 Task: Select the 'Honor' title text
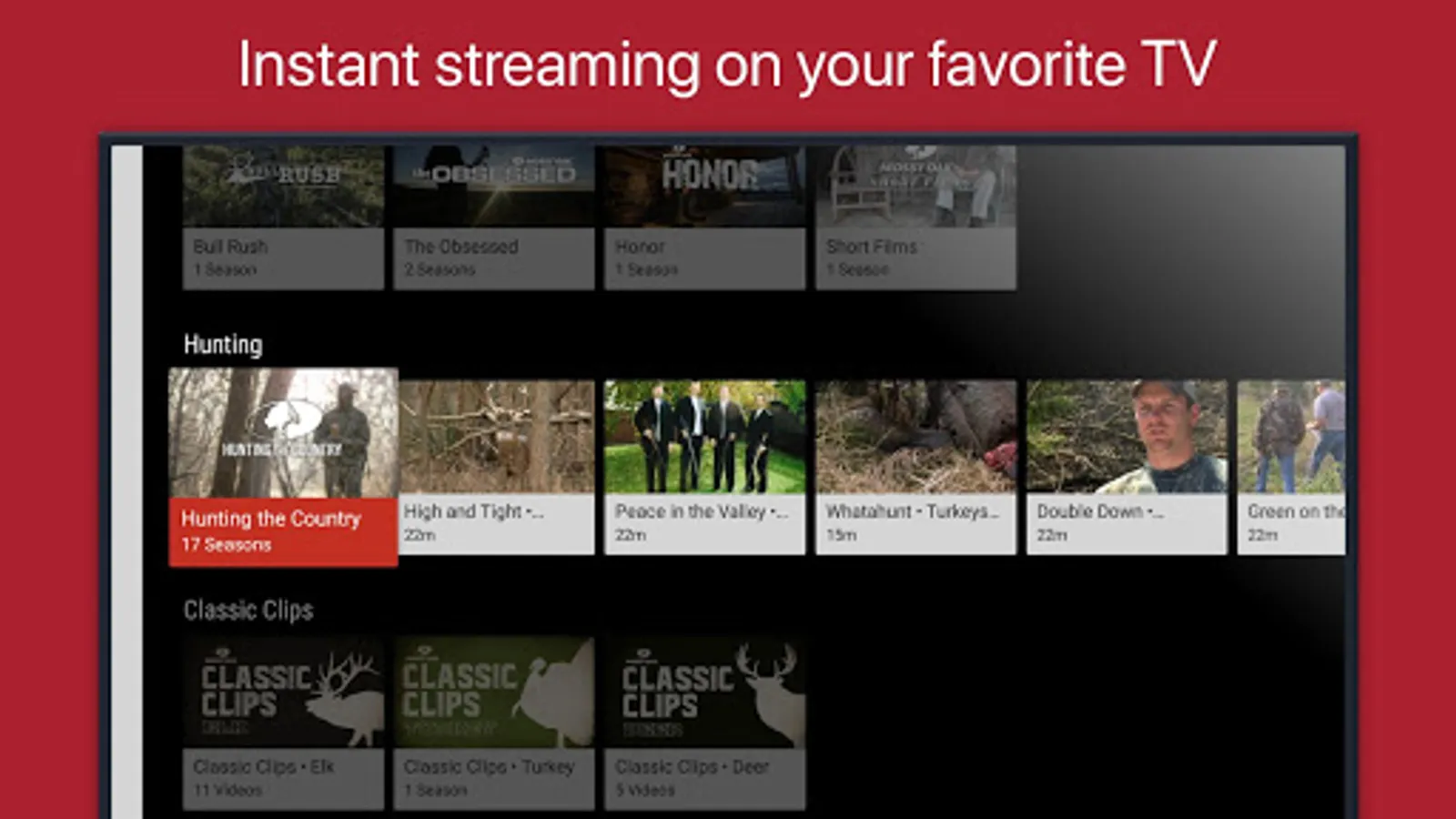pyautogui.click(x=640, y=247)
